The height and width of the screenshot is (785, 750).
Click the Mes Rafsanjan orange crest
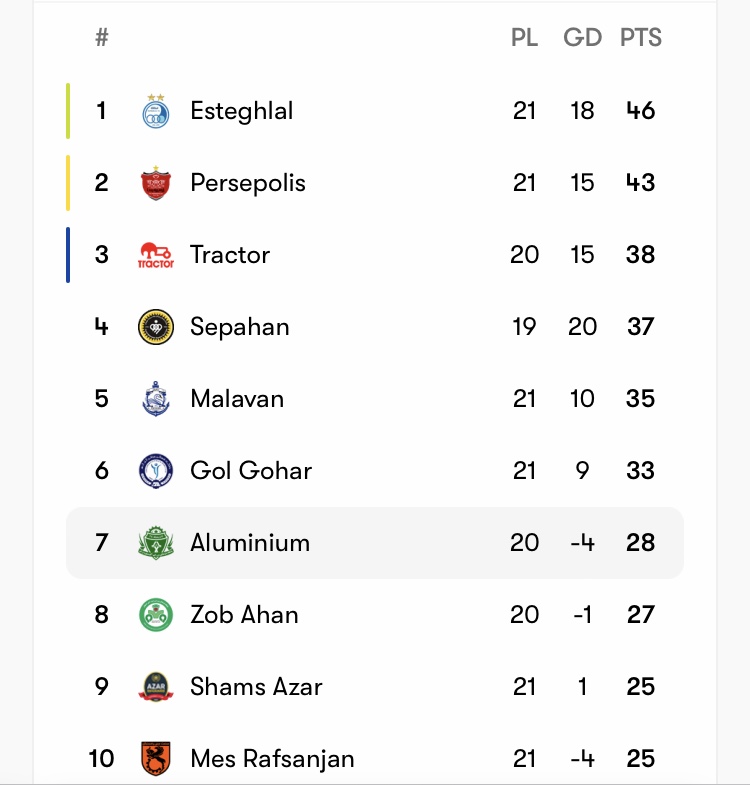[156, 758]
